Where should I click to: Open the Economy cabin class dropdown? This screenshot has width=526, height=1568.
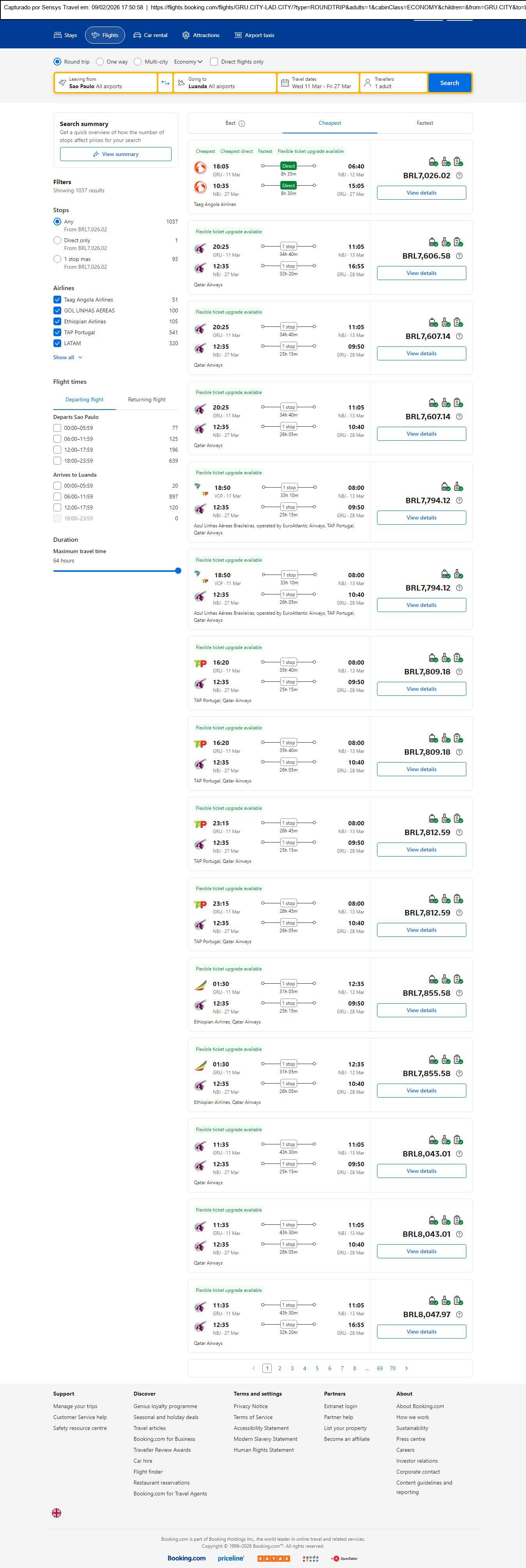[x=188, y=62]
